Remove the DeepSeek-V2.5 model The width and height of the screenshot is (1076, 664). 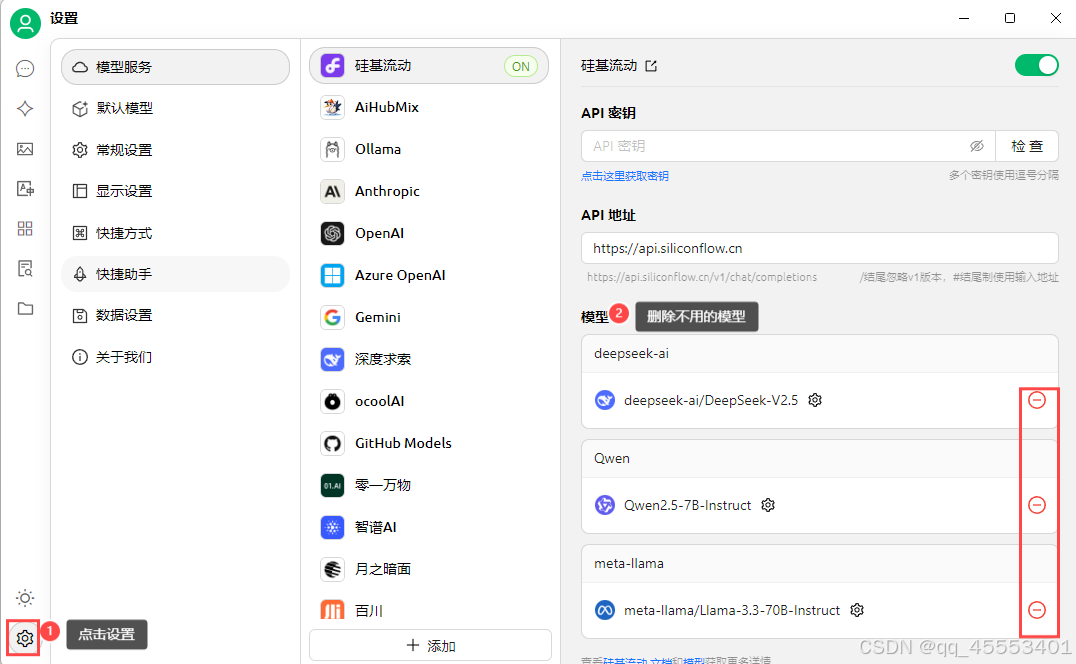(1037, 400)
